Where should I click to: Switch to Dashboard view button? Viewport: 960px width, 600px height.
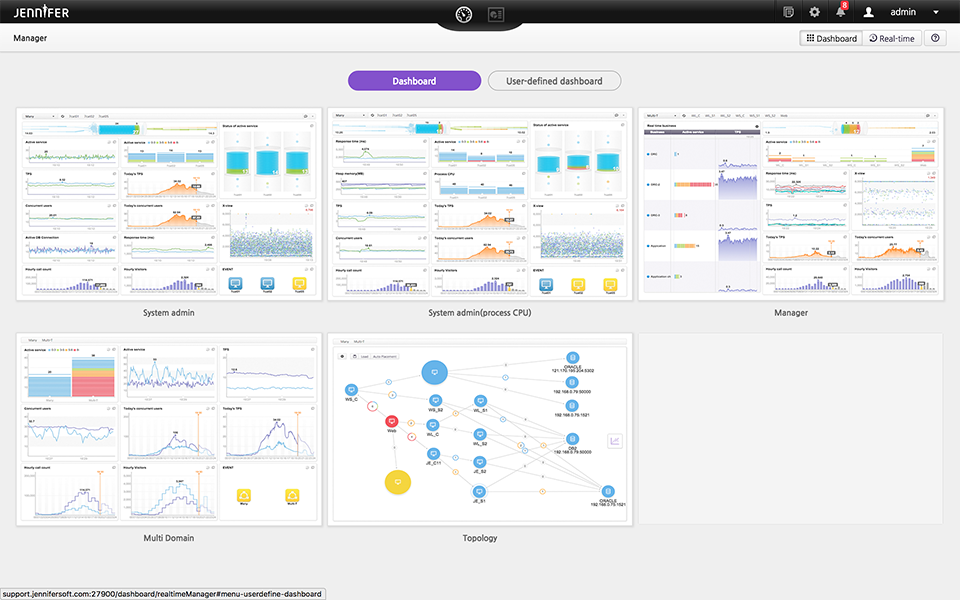831,38
